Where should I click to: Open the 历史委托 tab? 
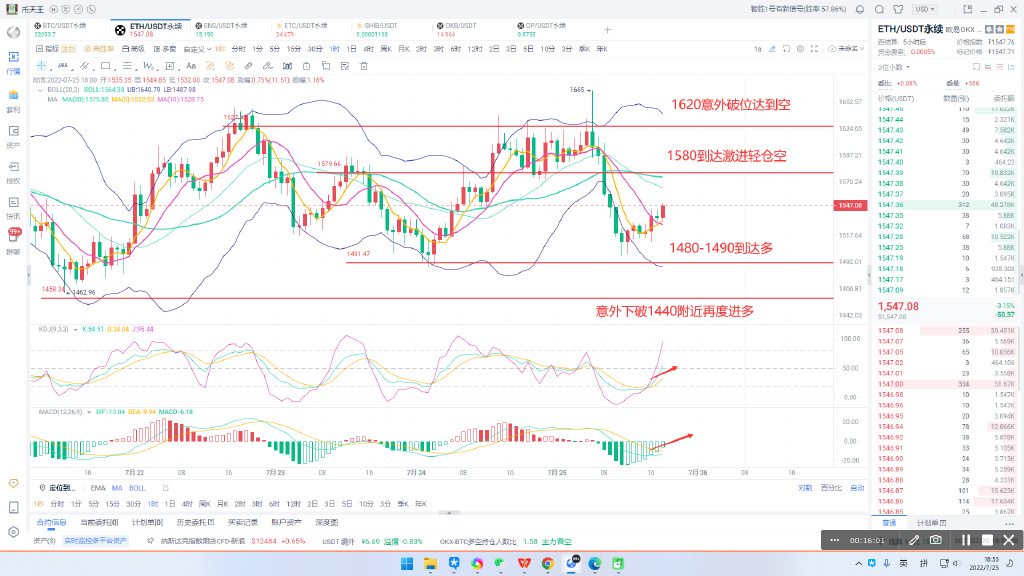coord(192,522)
